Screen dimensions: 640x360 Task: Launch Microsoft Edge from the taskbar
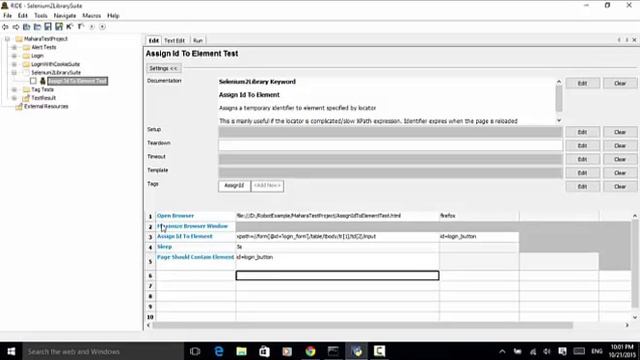[x=219, y=351]
